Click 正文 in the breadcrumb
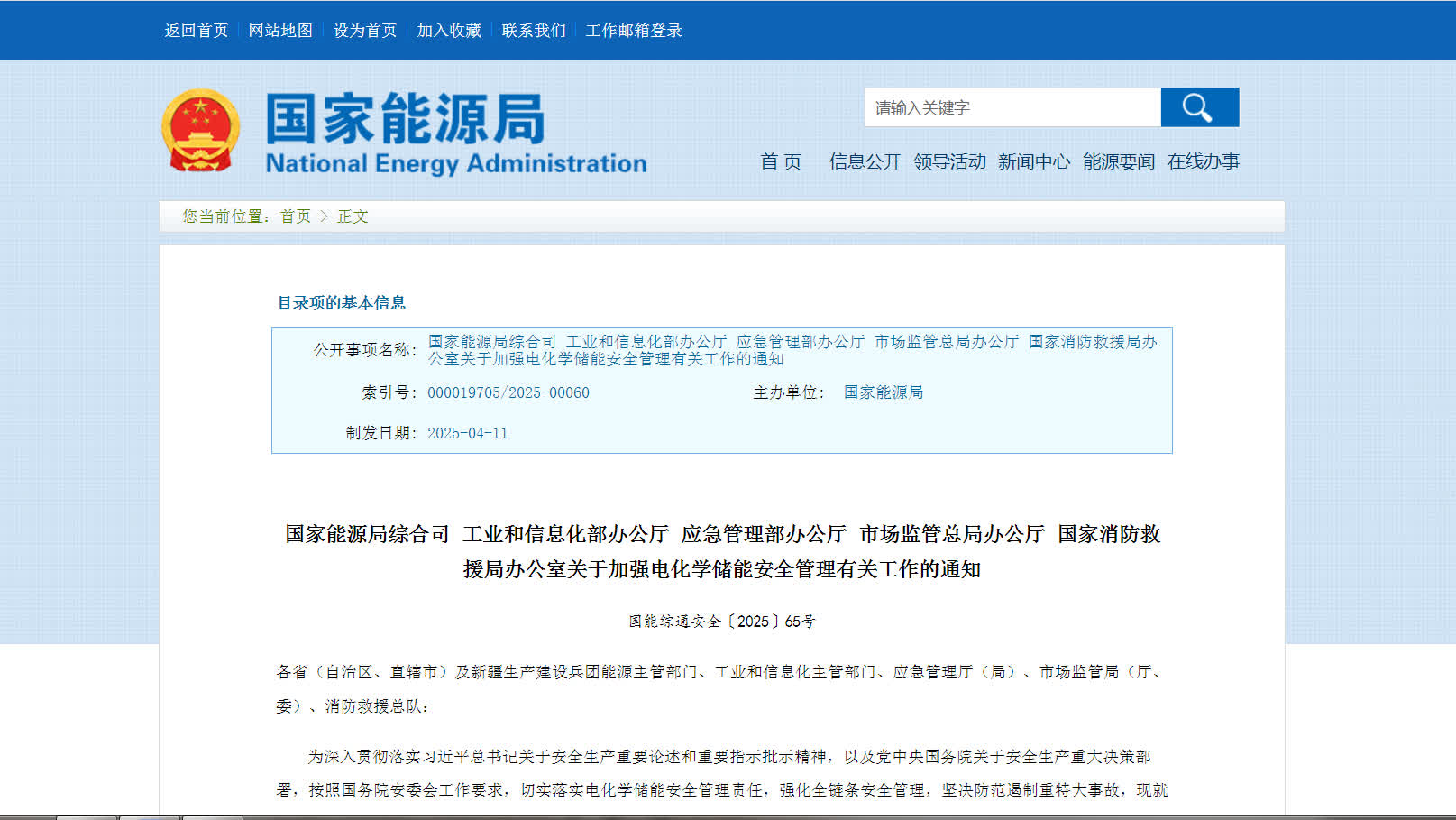 click(x=353, y=217)
